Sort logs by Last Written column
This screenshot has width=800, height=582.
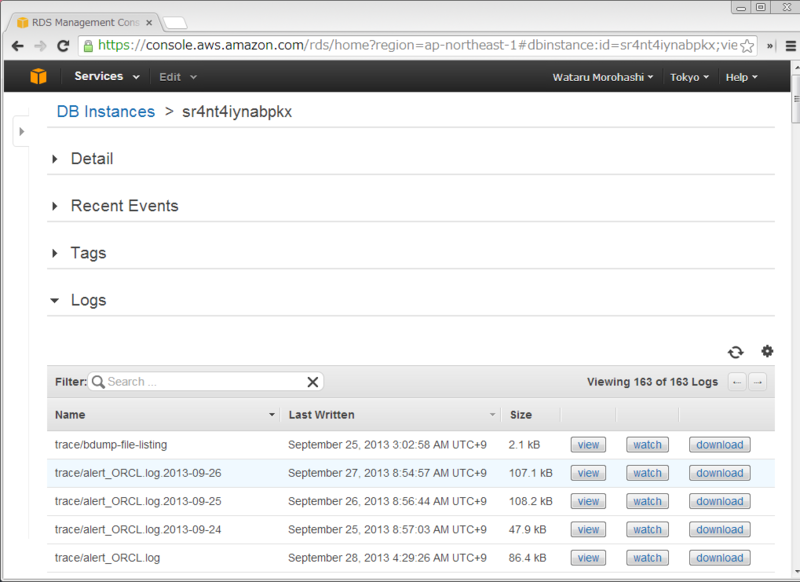[391, 415]
